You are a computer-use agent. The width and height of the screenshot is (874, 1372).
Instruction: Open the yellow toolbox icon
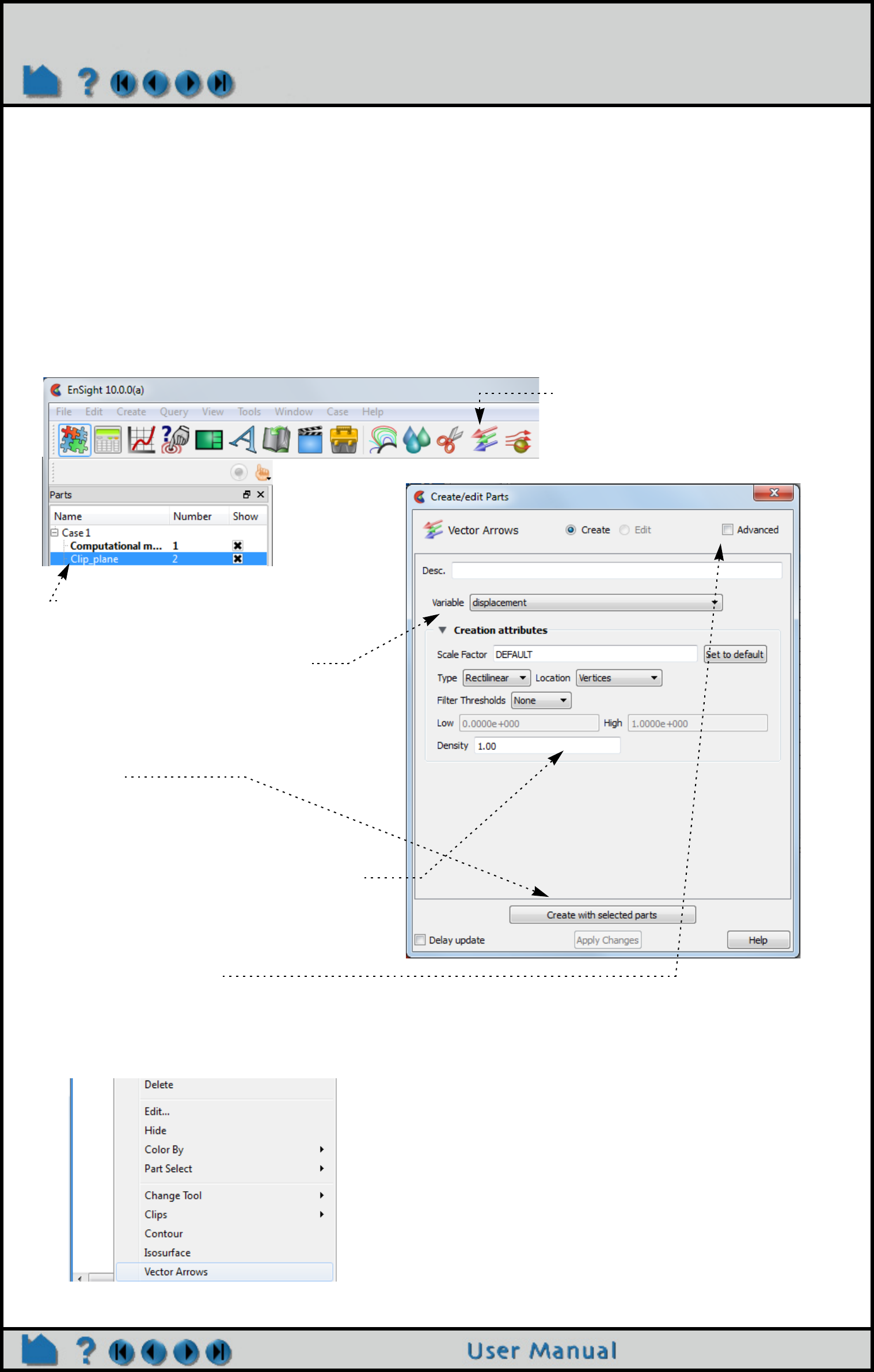344,440
